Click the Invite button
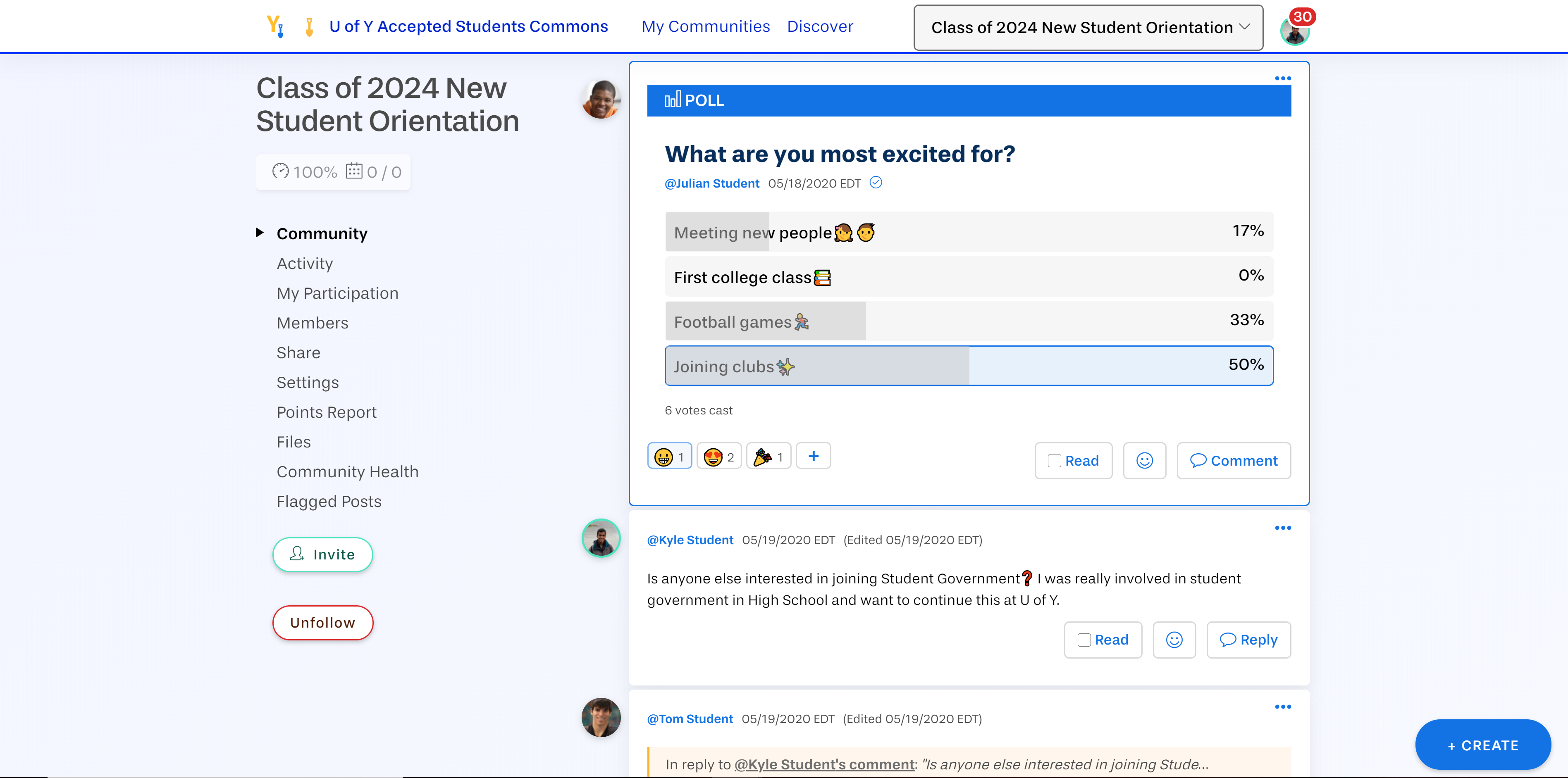This screenshot has height=778, width=1568. pyautogui.click(x=322, y=554)
